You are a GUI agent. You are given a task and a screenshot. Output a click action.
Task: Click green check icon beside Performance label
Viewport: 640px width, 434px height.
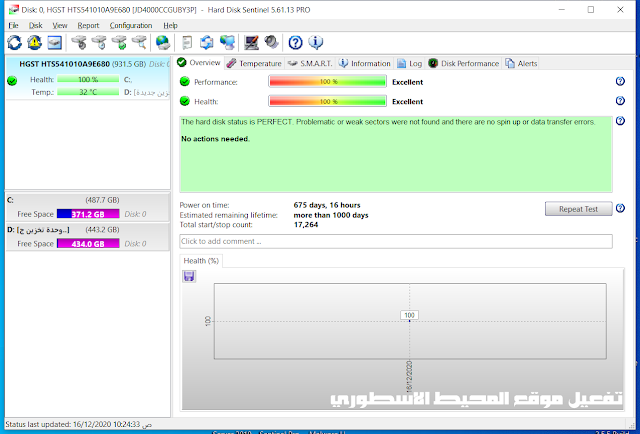coord(185,82)
